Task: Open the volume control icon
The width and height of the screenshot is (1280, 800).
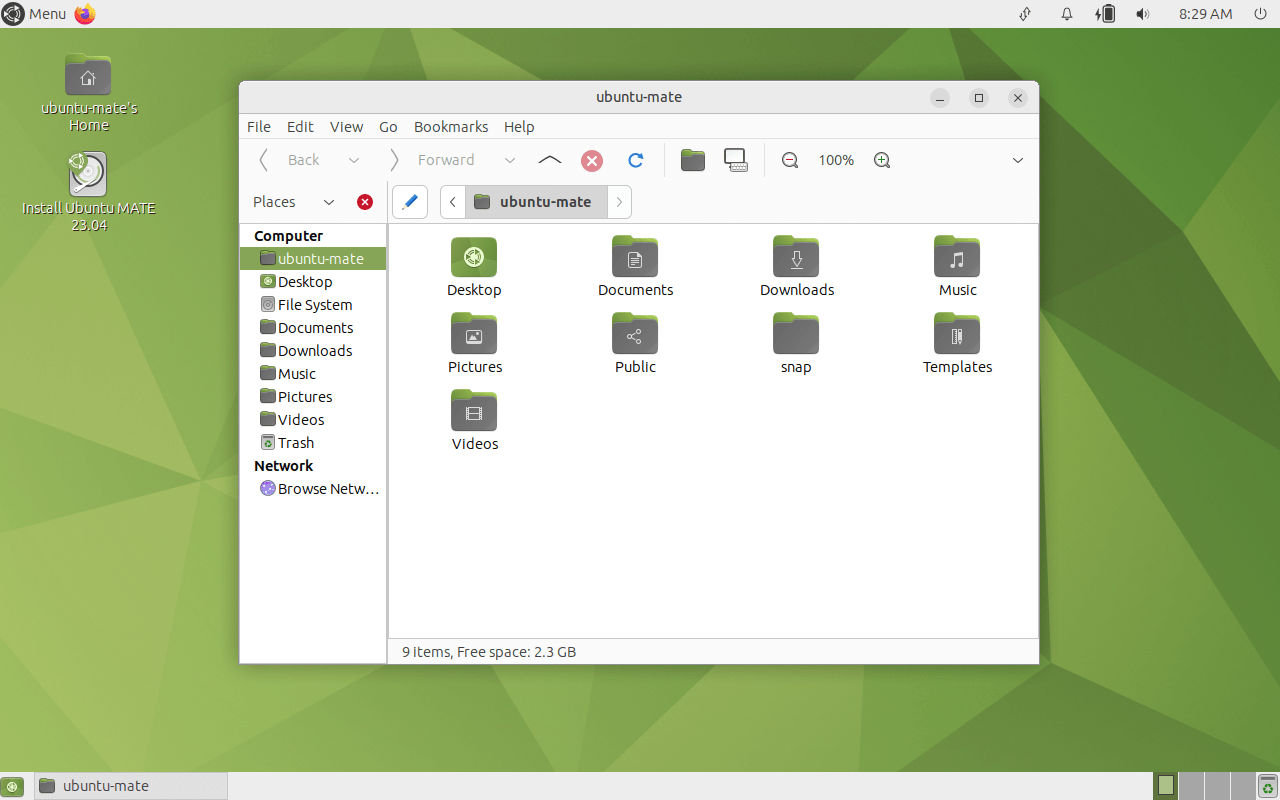Action: pos(1143,14)
